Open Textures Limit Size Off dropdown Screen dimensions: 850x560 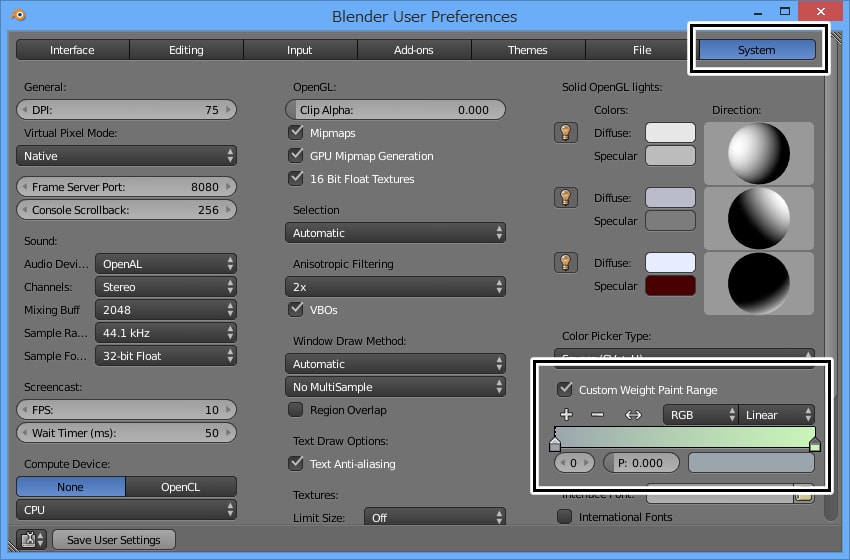tap(435, 517)
